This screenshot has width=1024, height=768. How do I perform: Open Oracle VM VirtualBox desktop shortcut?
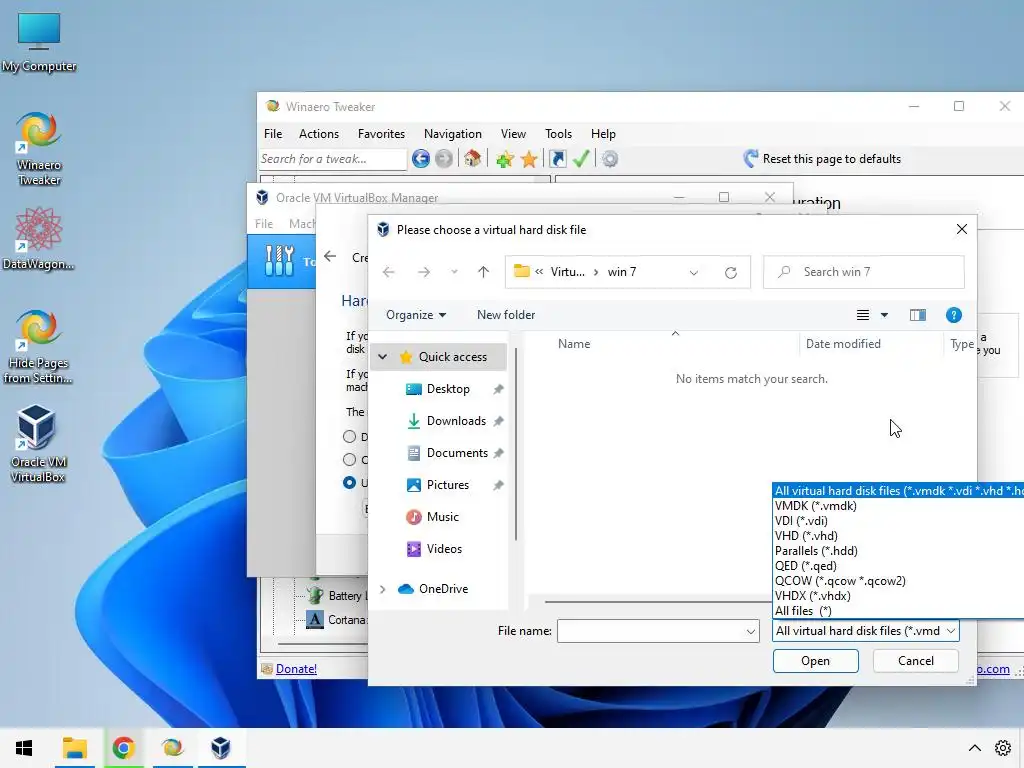[x=37, y=444]
